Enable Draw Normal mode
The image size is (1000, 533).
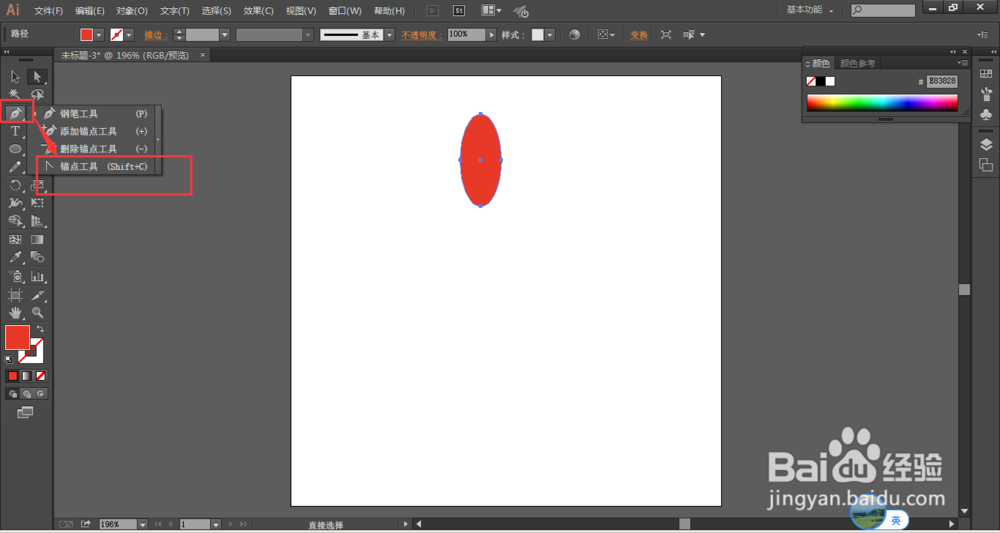tap(13, 394)
